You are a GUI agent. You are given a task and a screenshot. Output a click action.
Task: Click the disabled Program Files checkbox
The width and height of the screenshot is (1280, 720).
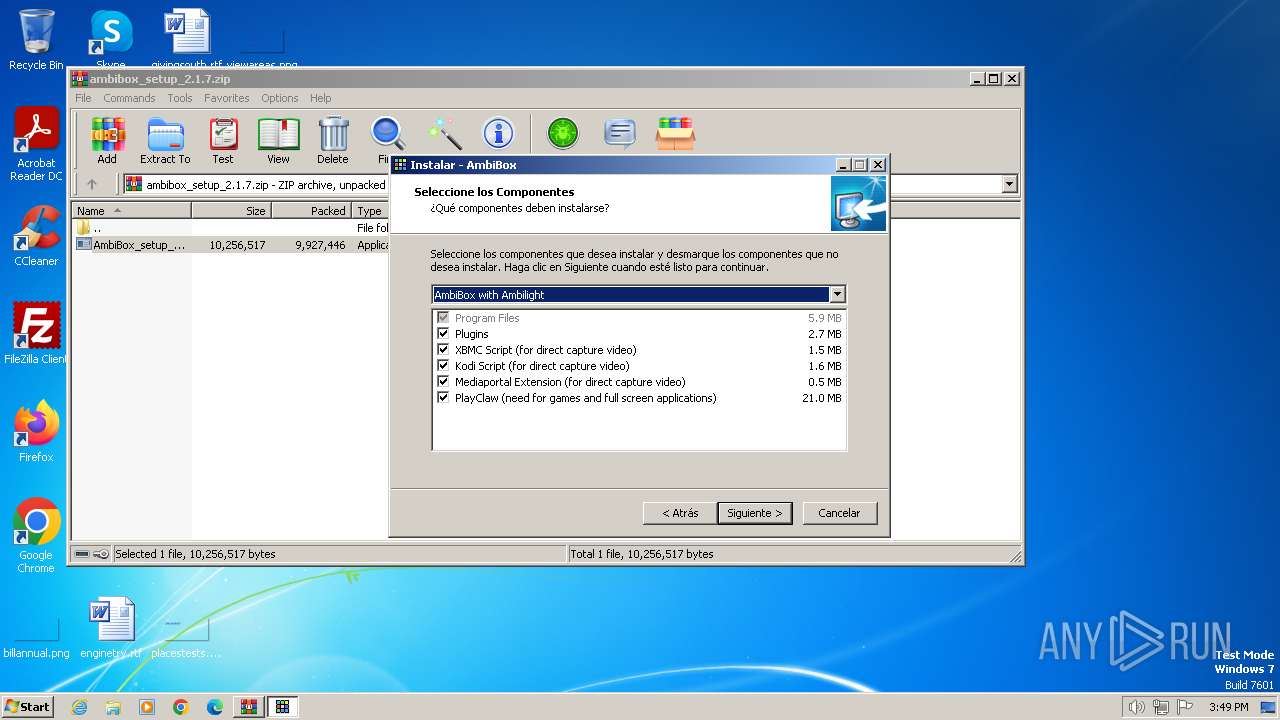tap(443, 318)
